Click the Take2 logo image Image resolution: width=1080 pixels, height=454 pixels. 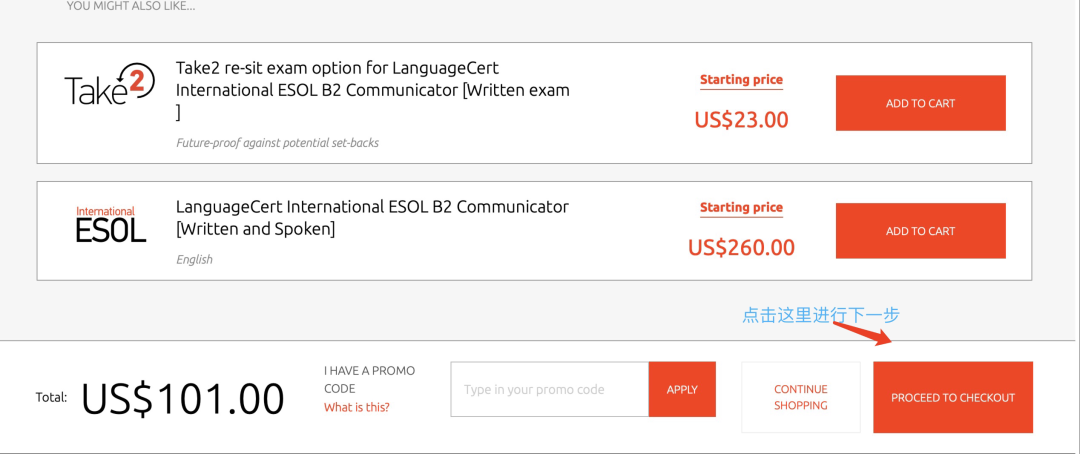point(110,84)
